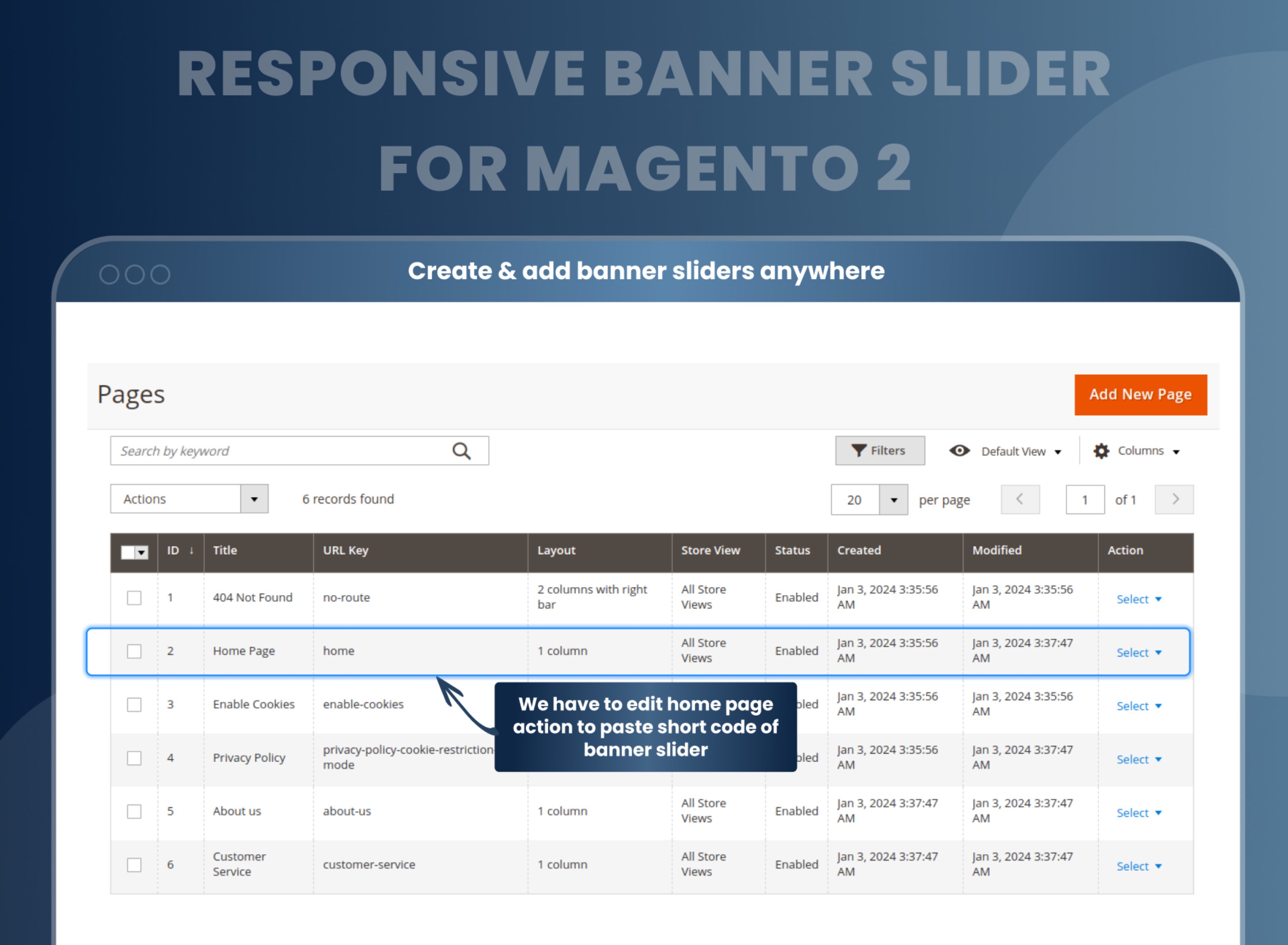The width and height of the screenshot is (1288, 945).
Task: Sort by the Created column header
Action: coord(895,553)
